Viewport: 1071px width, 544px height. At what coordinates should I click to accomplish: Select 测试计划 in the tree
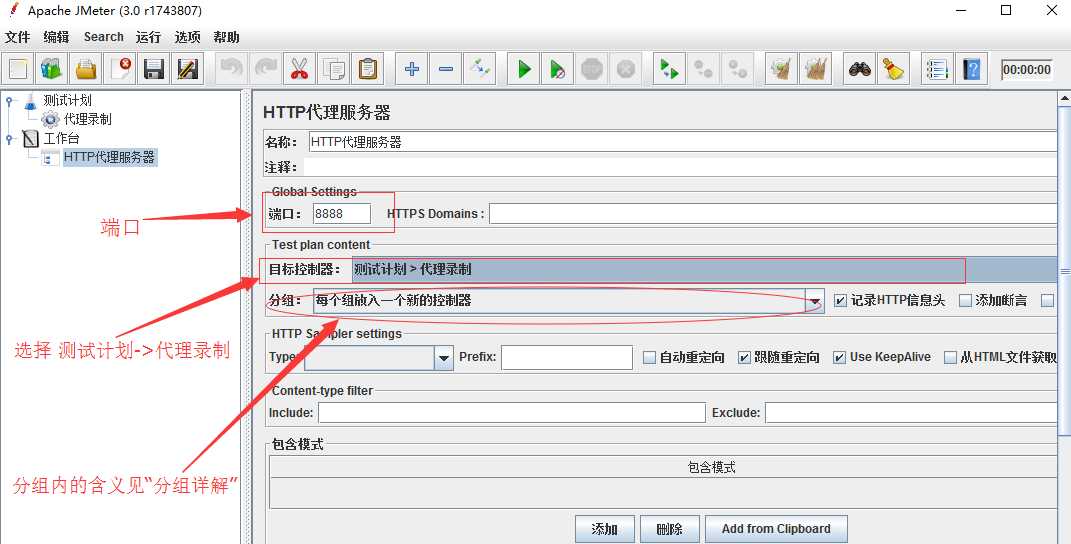click(x=68, y=100)
